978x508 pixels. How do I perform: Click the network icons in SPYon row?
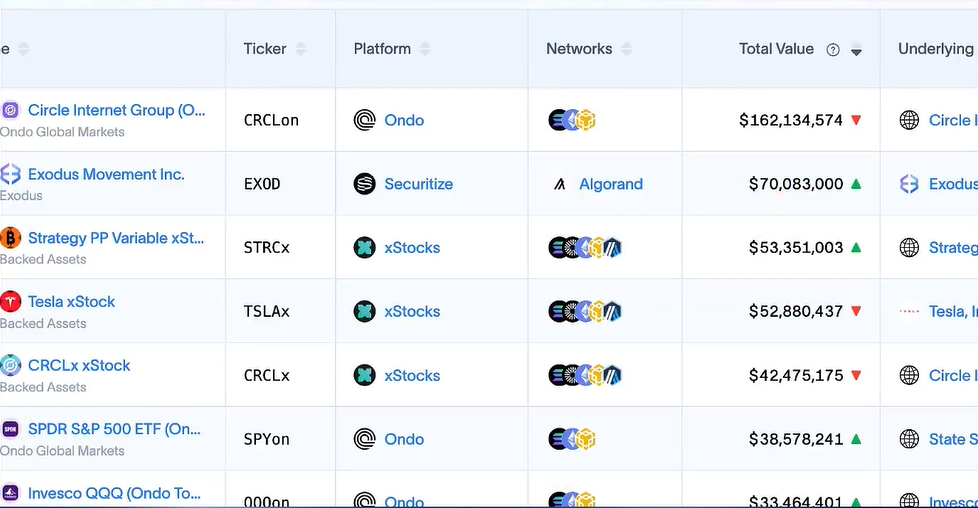pyautogui.click(x=572, y=439)
